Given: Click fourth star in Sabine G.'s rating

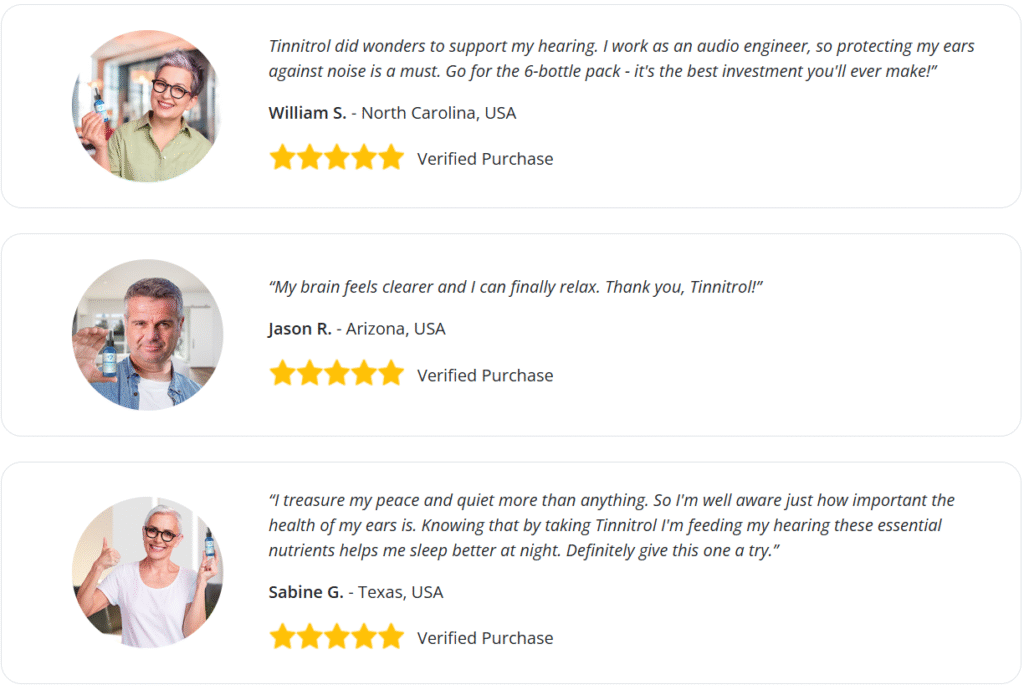Looking at the screenshot, I should click(364, 637).
